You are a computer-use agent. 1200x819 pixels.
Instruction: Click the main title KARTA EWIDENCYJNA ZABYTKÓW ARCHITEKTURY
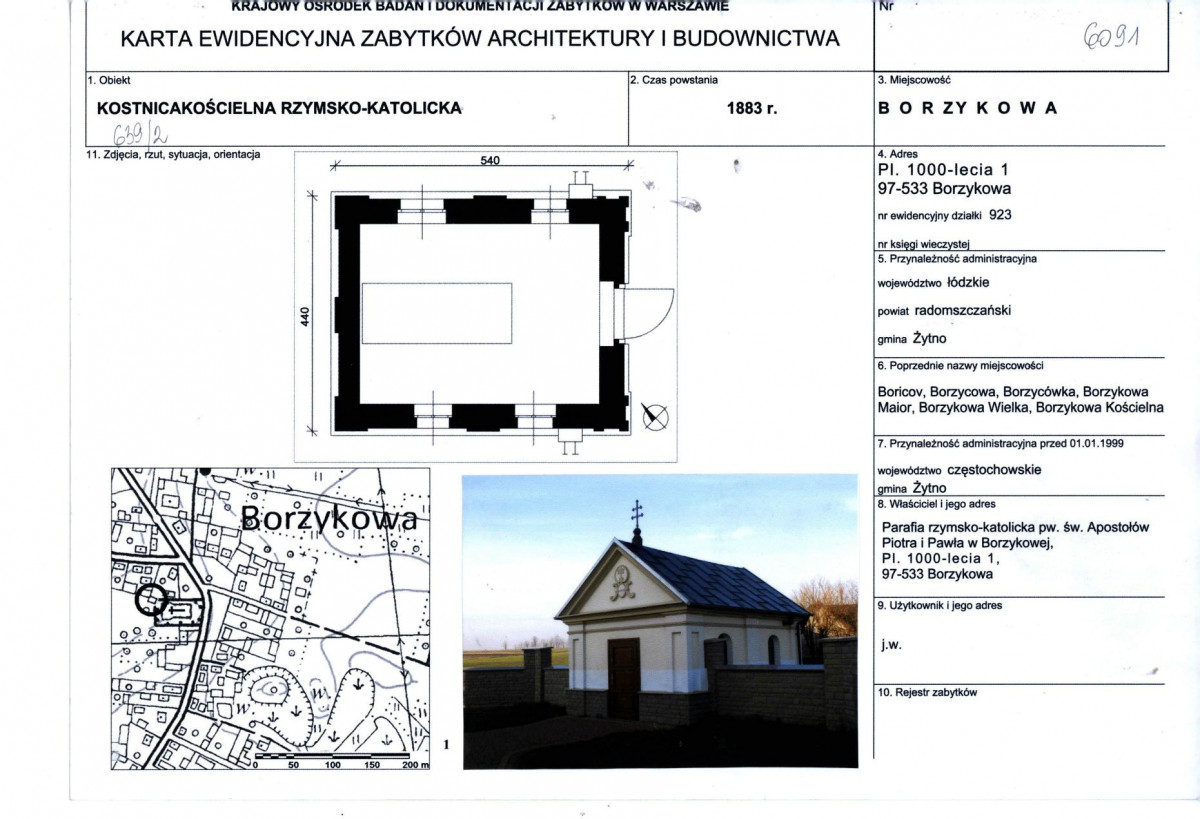coord(479,39)
